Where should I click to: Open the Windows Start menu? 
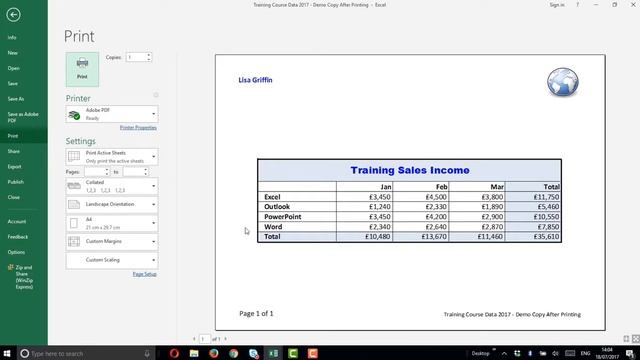click(7, 353)
